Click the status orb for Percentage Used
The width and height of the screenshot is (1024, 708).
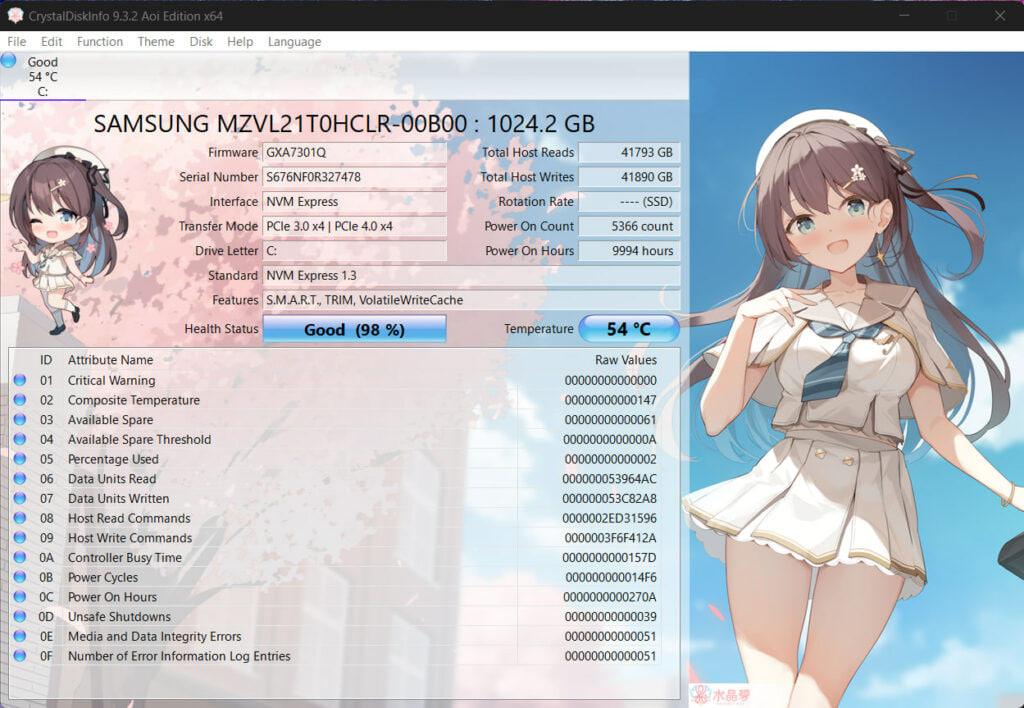20,459
